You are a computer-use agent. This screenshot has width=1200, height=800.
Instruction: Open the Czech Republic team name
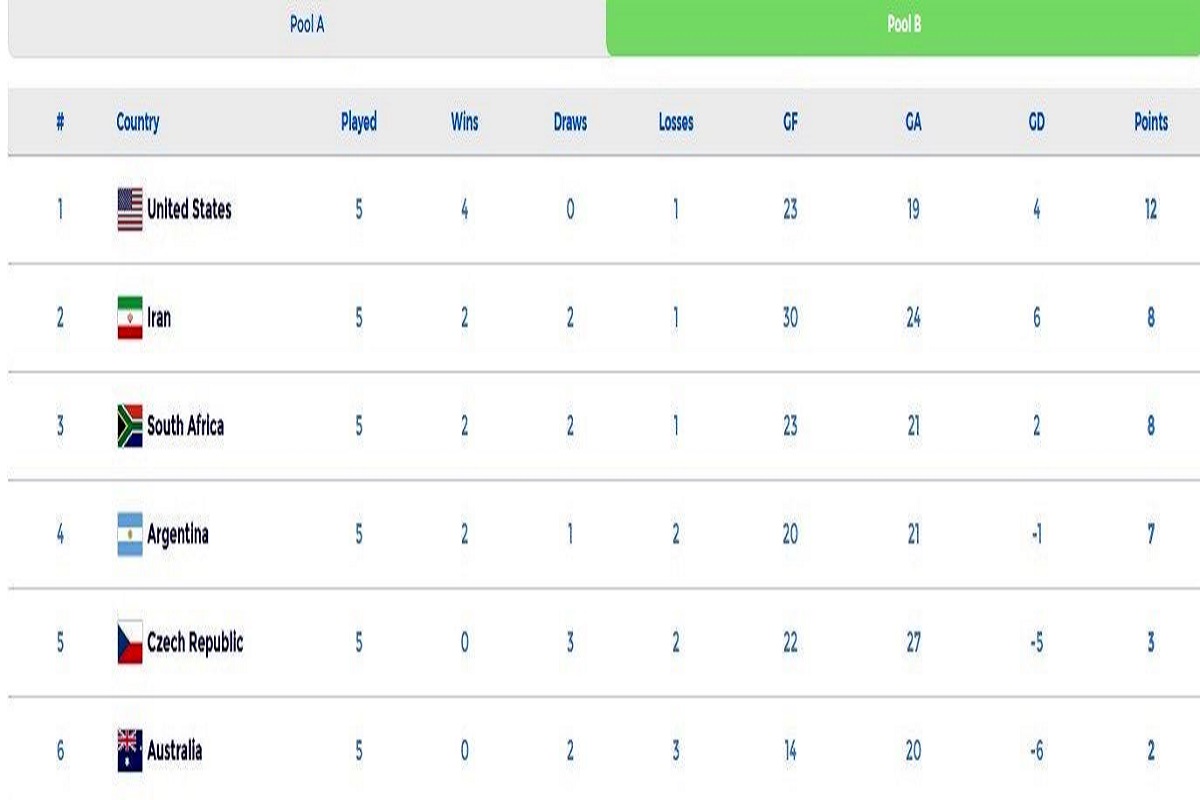(195, 642)
